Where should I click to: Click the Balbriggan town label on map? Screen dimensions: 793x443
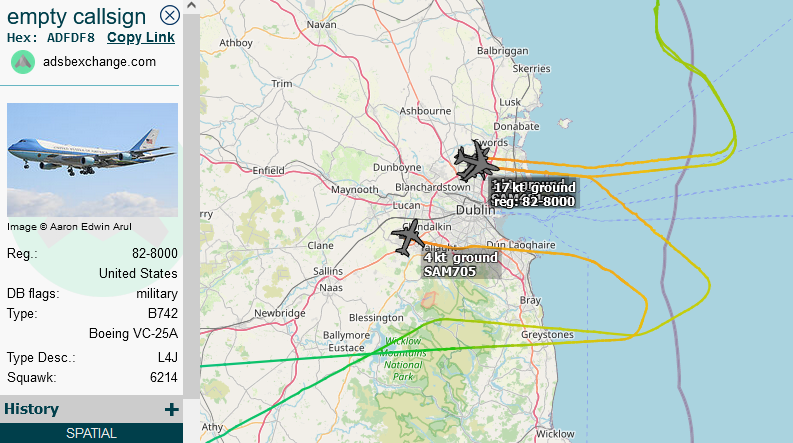(x=502, y=51)
